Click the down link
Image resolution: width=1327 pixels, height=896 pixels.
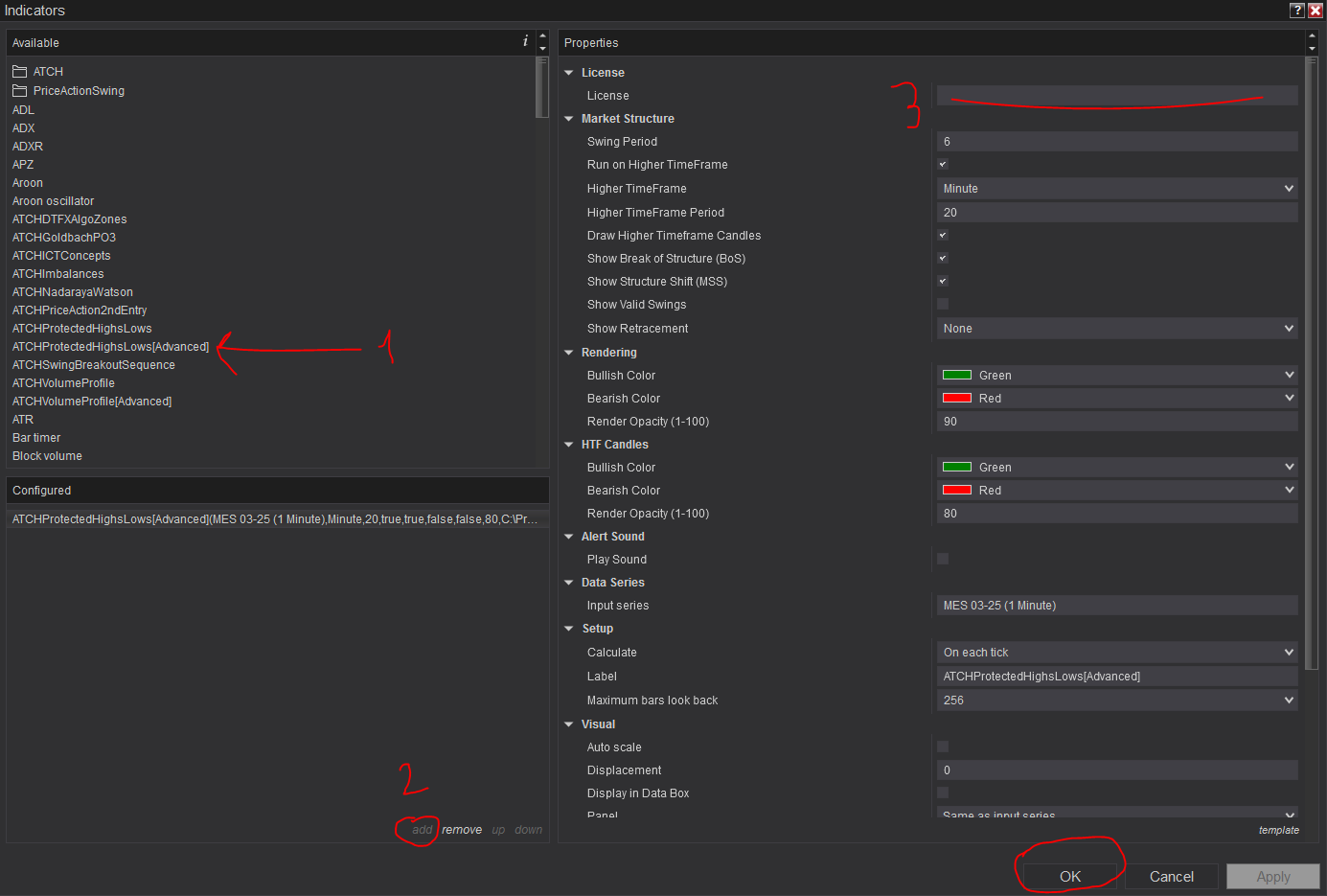(529, 830)
